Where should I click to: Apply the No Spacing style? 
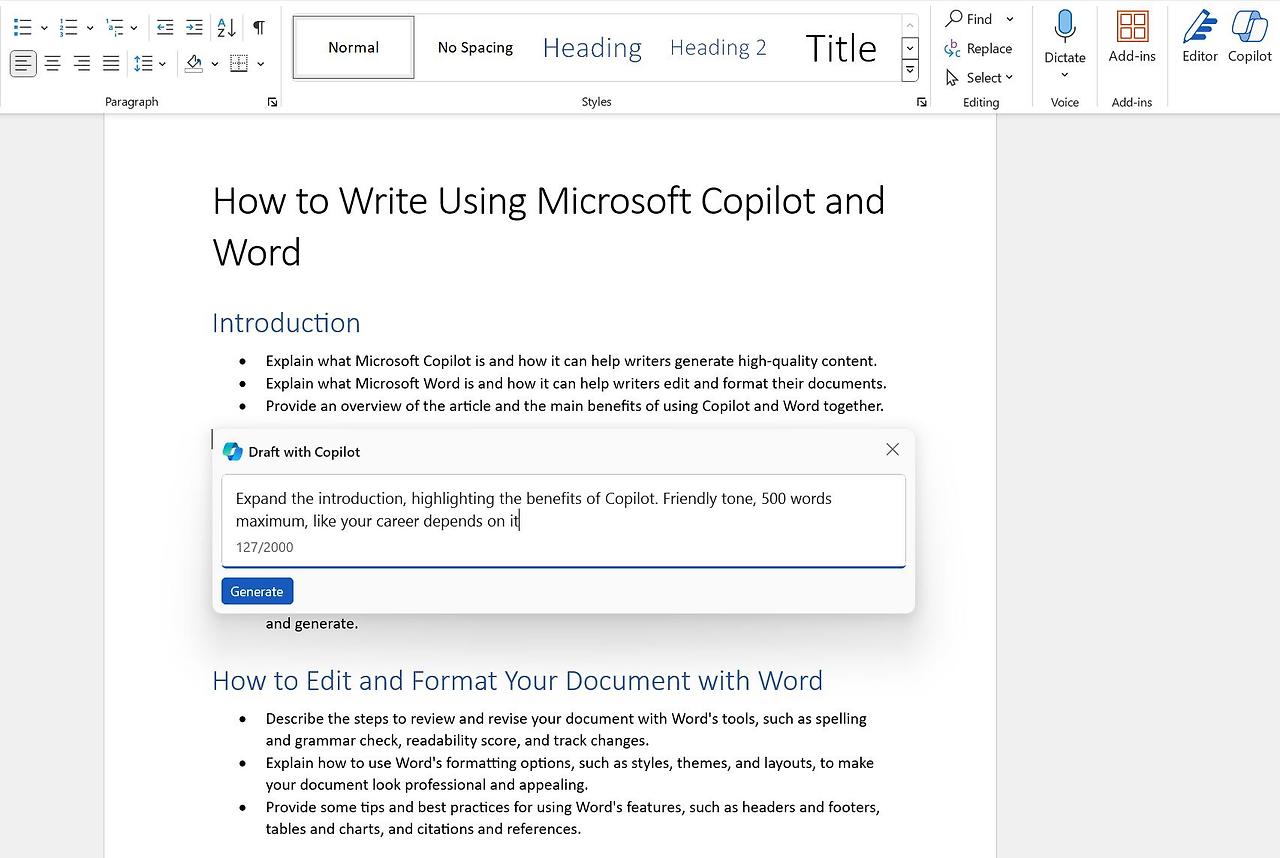(475, 47)
